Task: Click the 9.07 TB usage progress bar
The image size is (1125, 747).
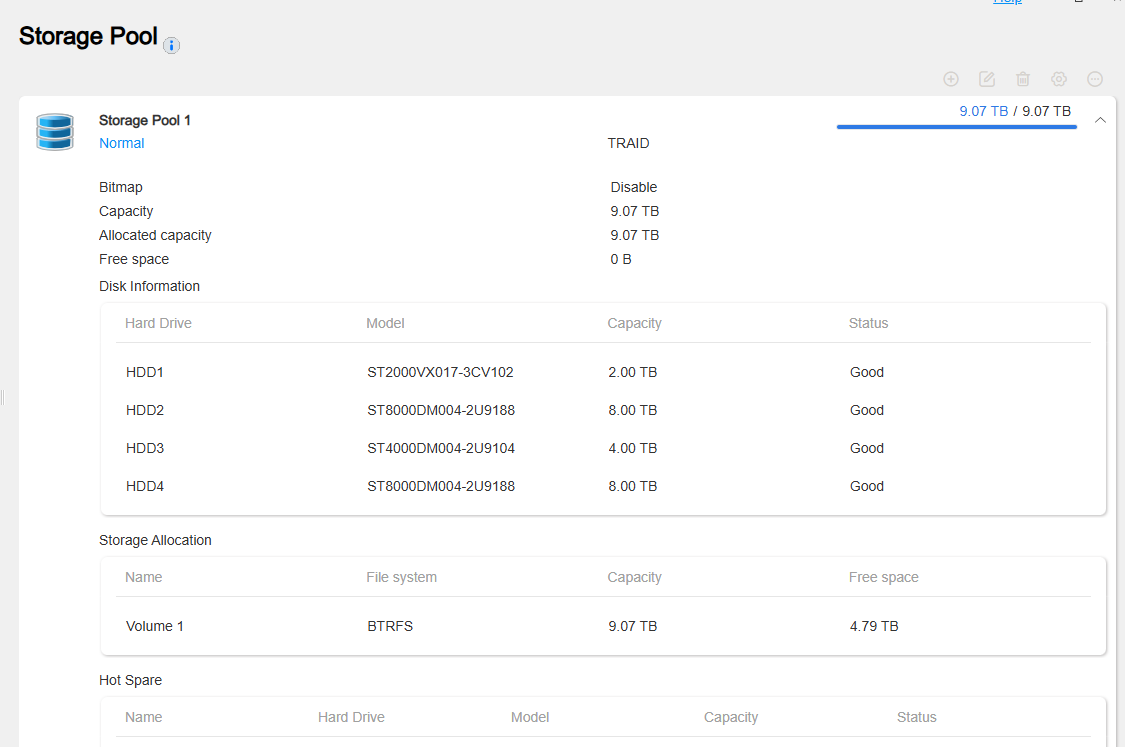Action: click(956, 127)
